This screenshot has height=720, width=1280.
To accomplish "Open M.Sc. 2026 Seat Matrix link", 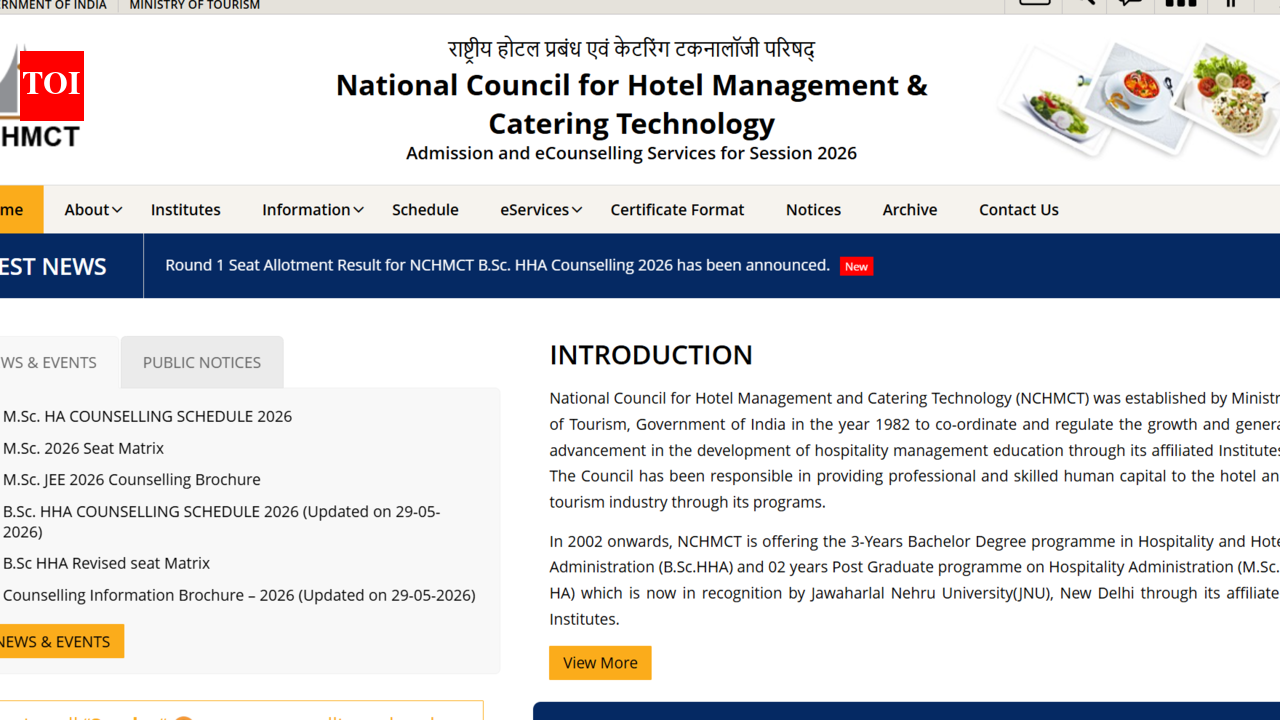I will tap(83, 448).
